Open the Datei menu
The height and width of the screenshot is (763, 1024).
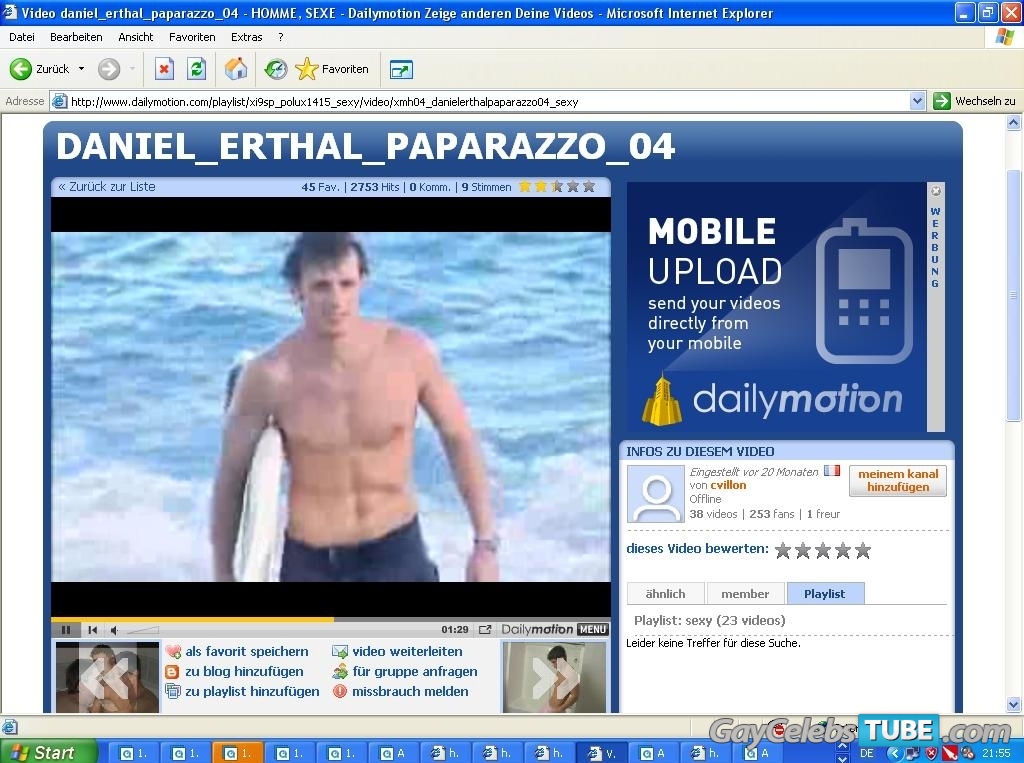coord(22,37)
